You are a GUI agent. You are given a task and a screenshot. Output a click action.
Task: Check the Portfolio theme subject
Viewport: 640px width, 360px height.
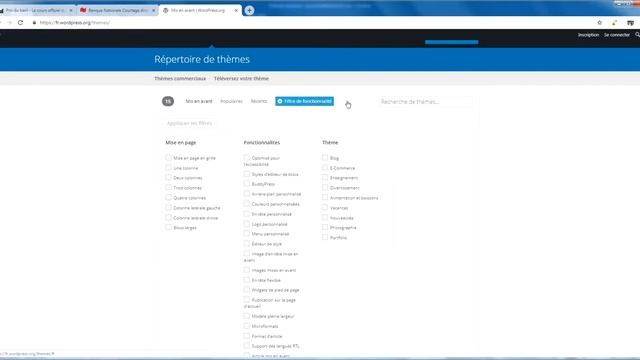(x=325, y=237)
